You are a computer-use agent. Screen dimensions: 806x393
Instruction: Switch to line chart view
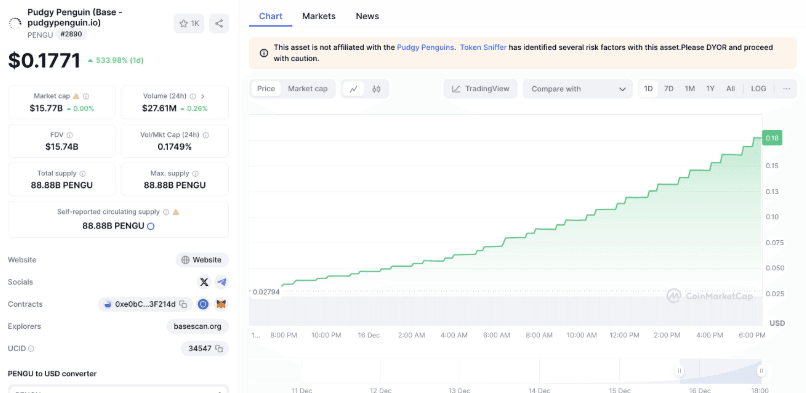tap(353, 89)
